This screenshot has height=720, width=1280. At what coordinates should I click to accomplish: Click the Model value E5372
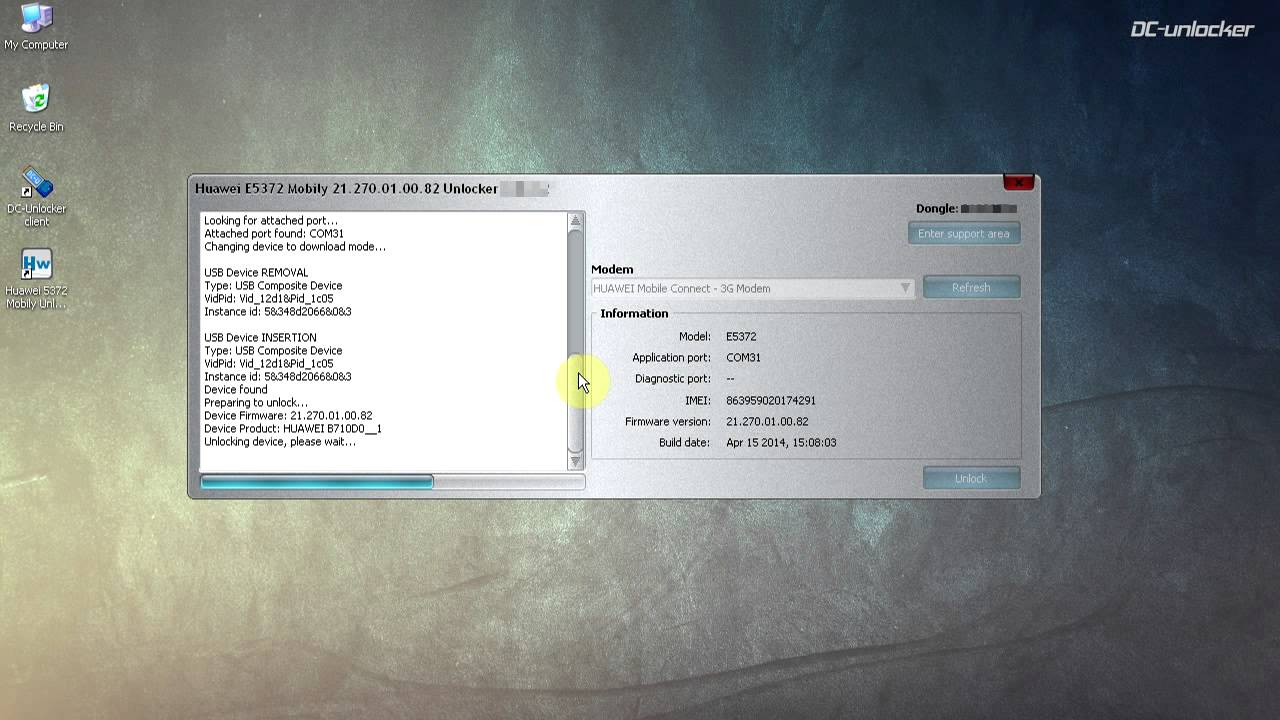[x=741, y=337]
